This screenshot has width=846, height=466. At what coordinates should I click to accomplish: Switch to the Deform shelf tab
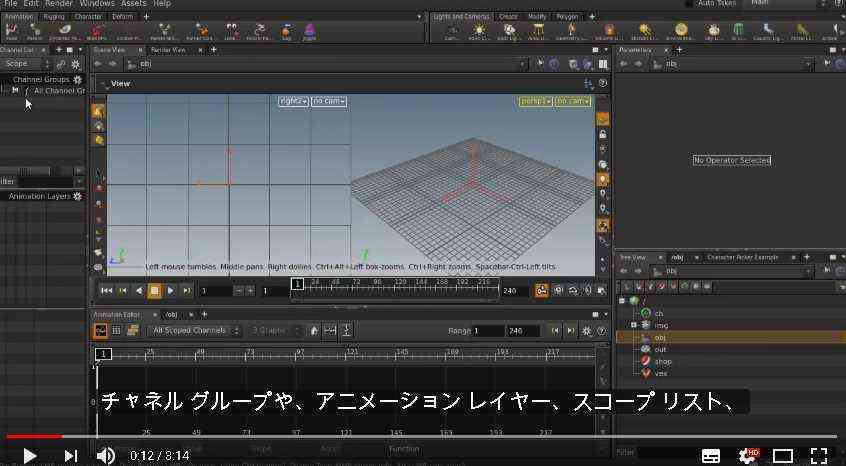pos(122,17)
